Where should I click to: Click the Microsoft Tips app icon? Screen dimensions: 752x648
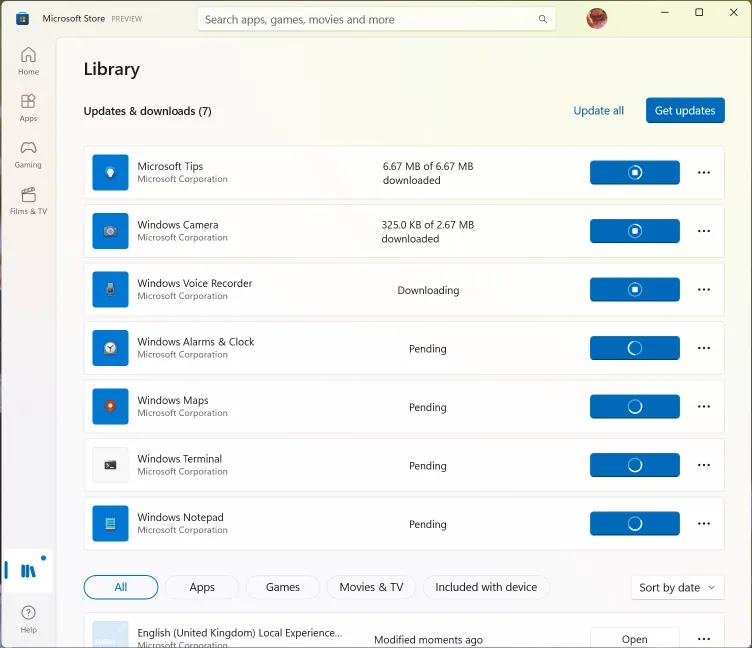110,172
